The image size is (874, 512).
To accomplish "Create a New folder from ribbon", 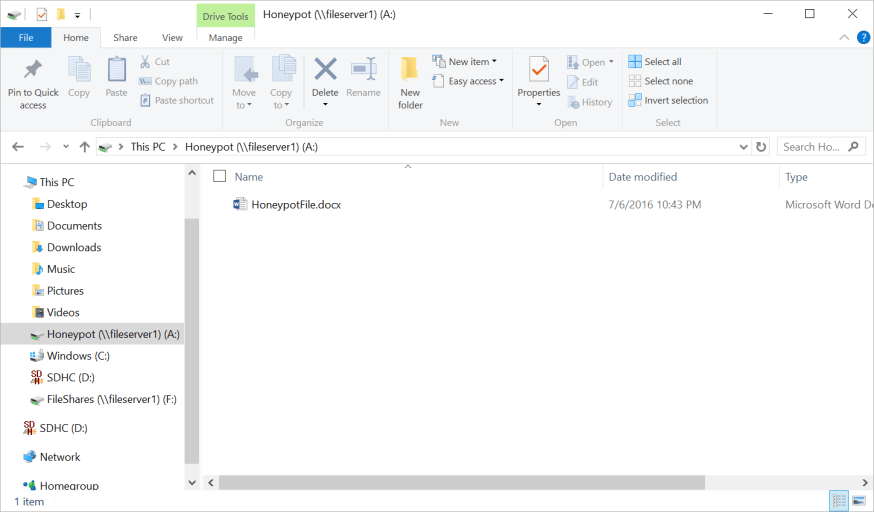I will point(410,82).
